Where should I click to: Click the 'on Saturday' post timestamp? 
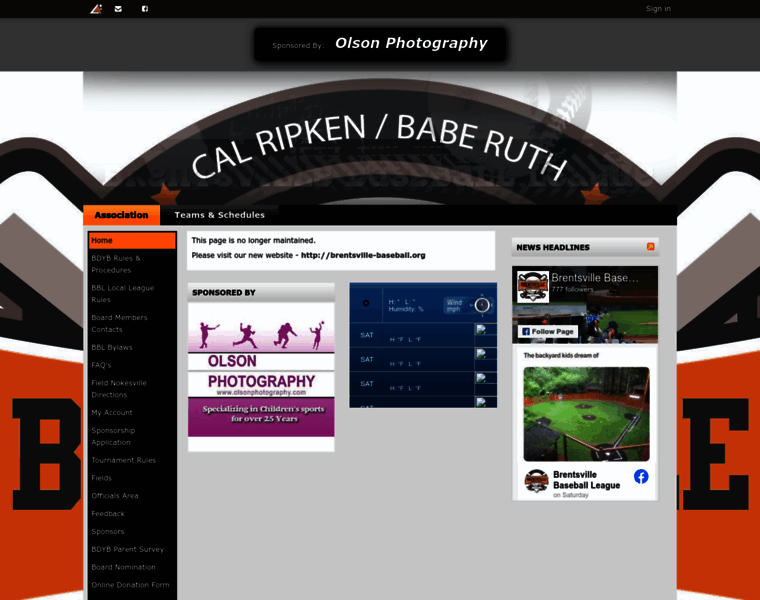pos(570,495)
